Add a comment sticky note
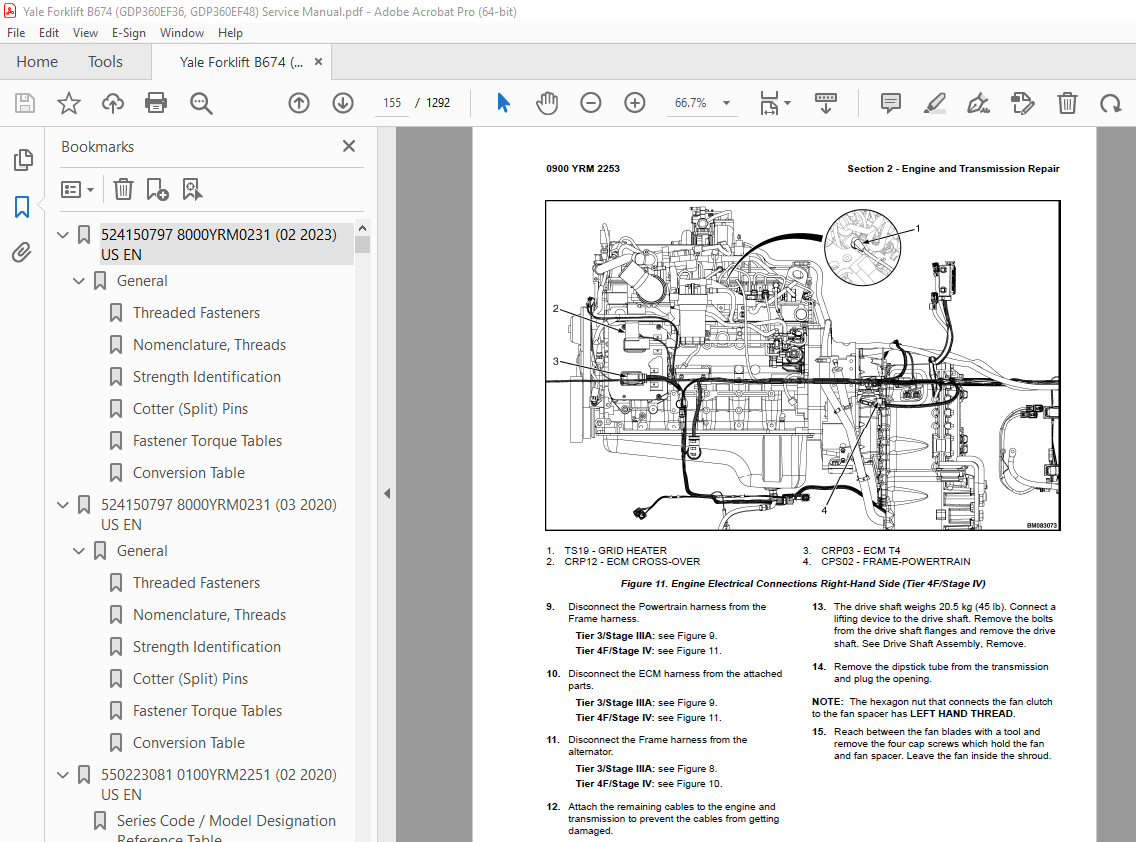Screen dimensions: 1136x842 pyautogui.click(x=890, y=103)
